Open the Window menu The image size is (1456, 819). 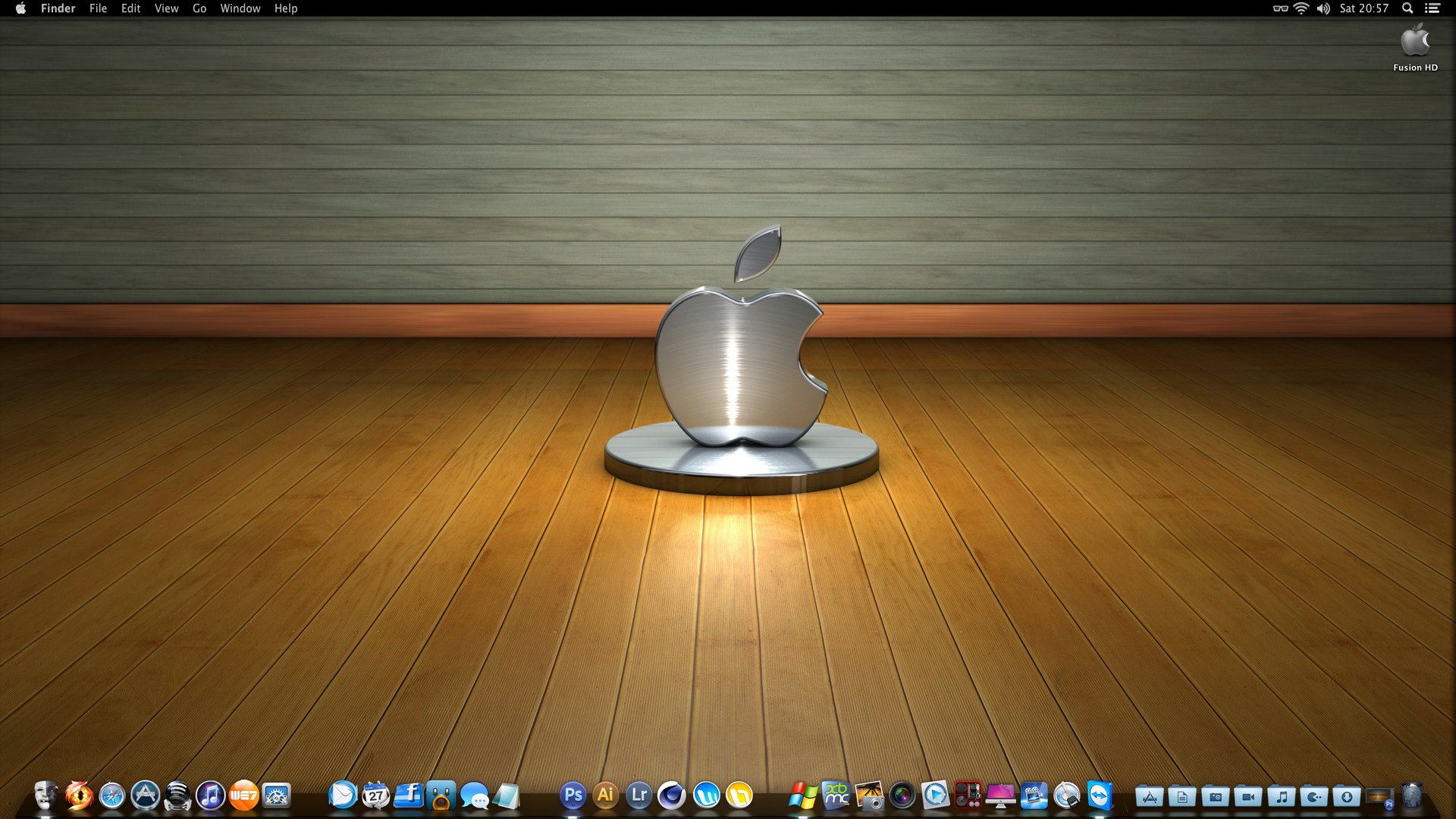tap(240, 8)
